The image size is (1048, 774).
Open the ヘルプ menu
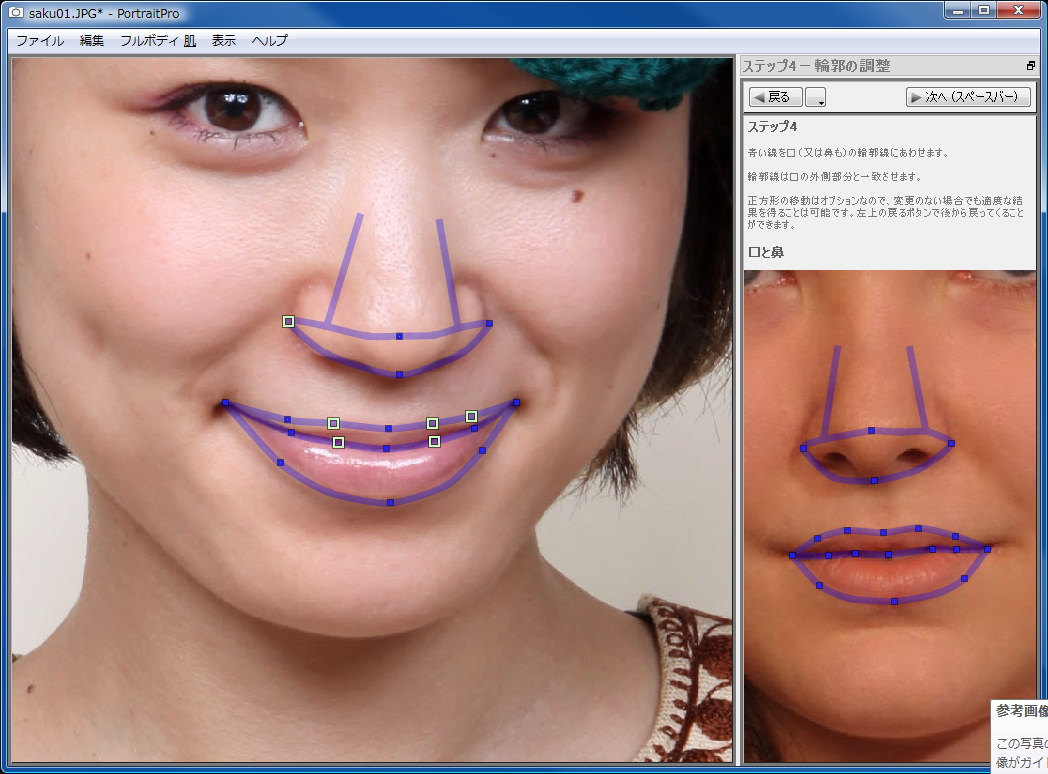point(269,41)
